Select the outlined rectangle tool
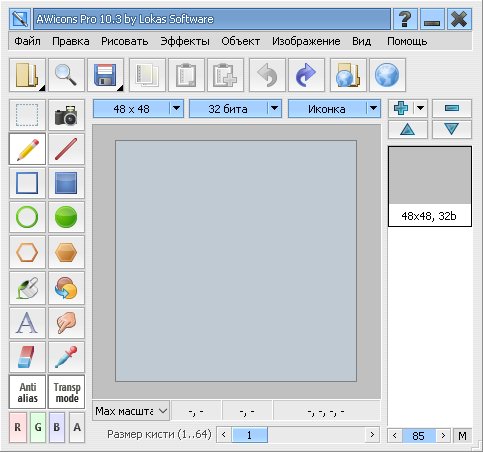The image size is (483, 452). [x=27, y=183]
